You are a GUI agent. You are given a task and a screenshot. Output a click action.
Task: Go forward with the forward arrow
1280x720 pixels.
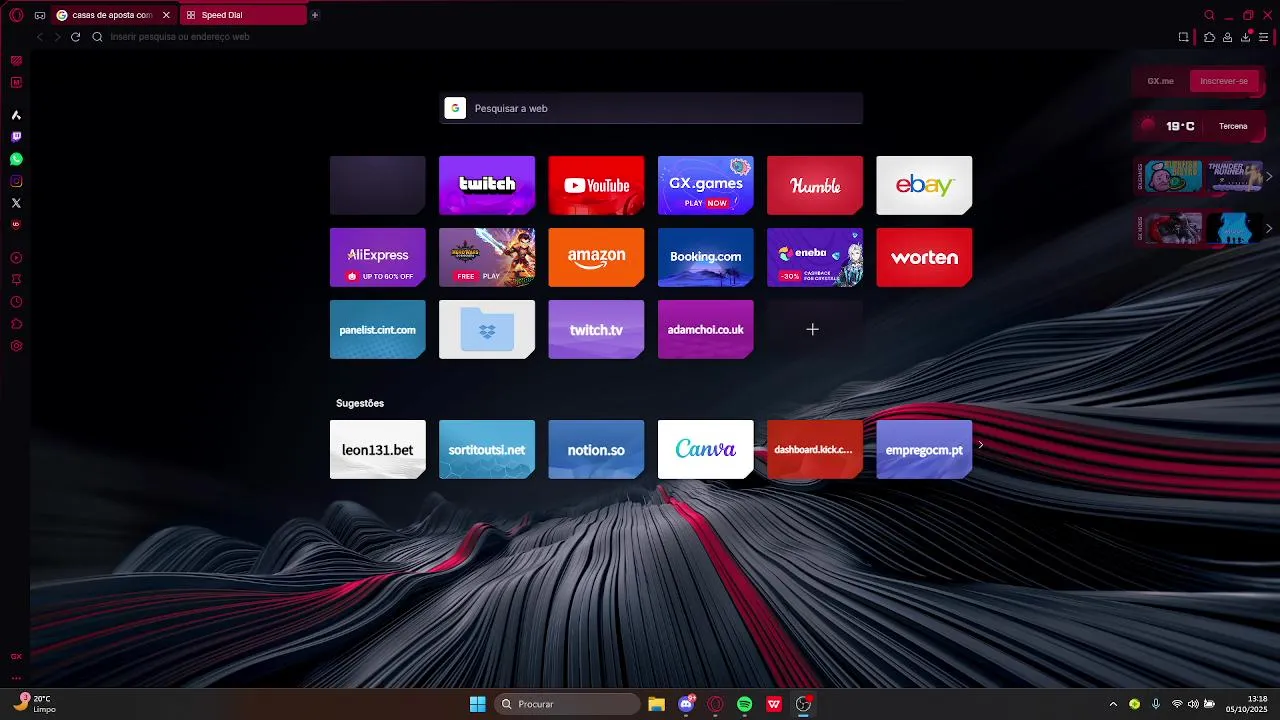tap(57, 37)
